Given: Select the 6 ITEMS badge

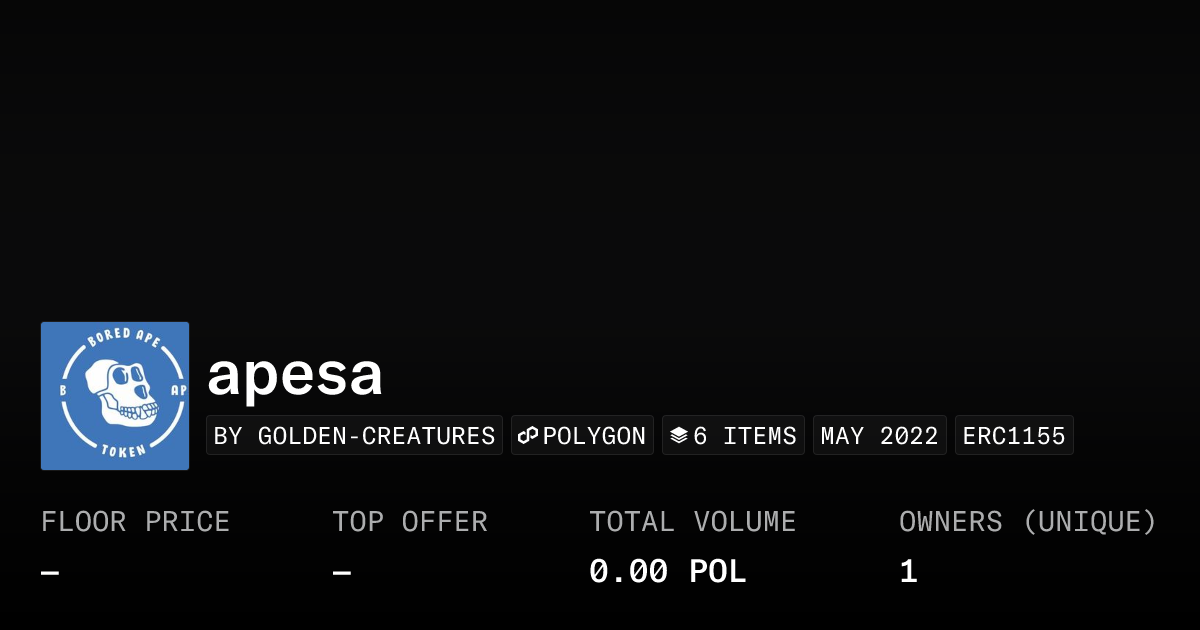Looking at the screenshot, I should tap(744, 436).
